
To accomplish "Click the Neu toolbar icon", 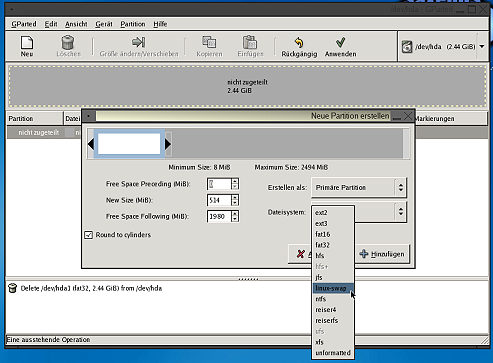I will 27,43.
